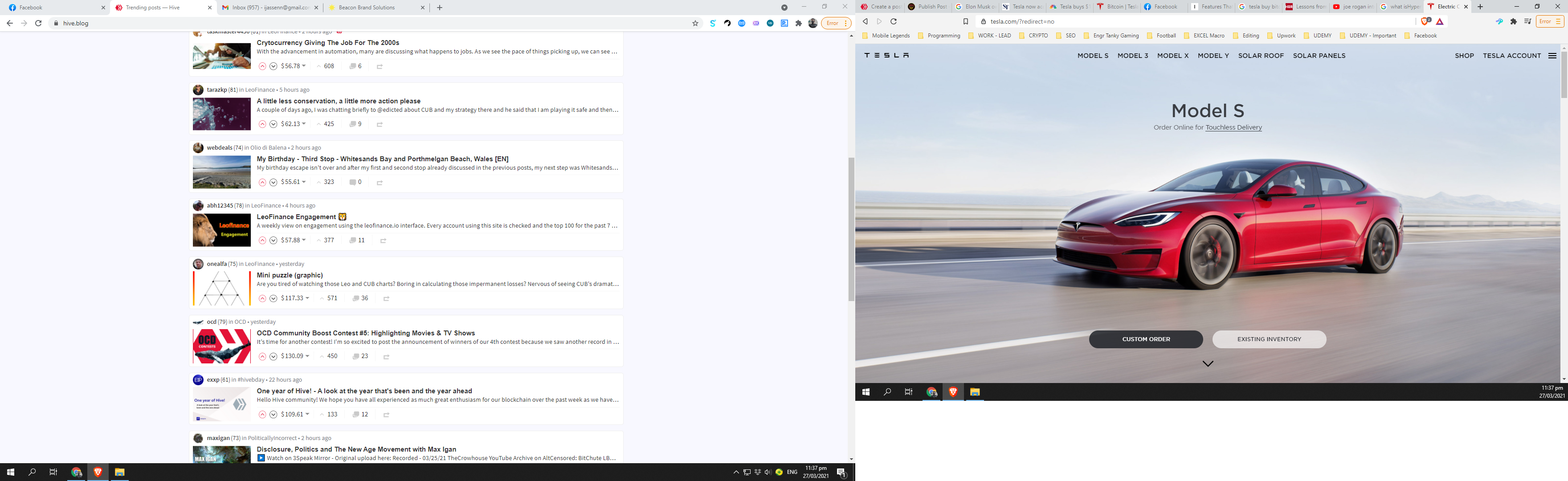The width and height of the screenshot is (1568, 481).
Task: Click the Tesla logo
Action: [x=887, y=55]
